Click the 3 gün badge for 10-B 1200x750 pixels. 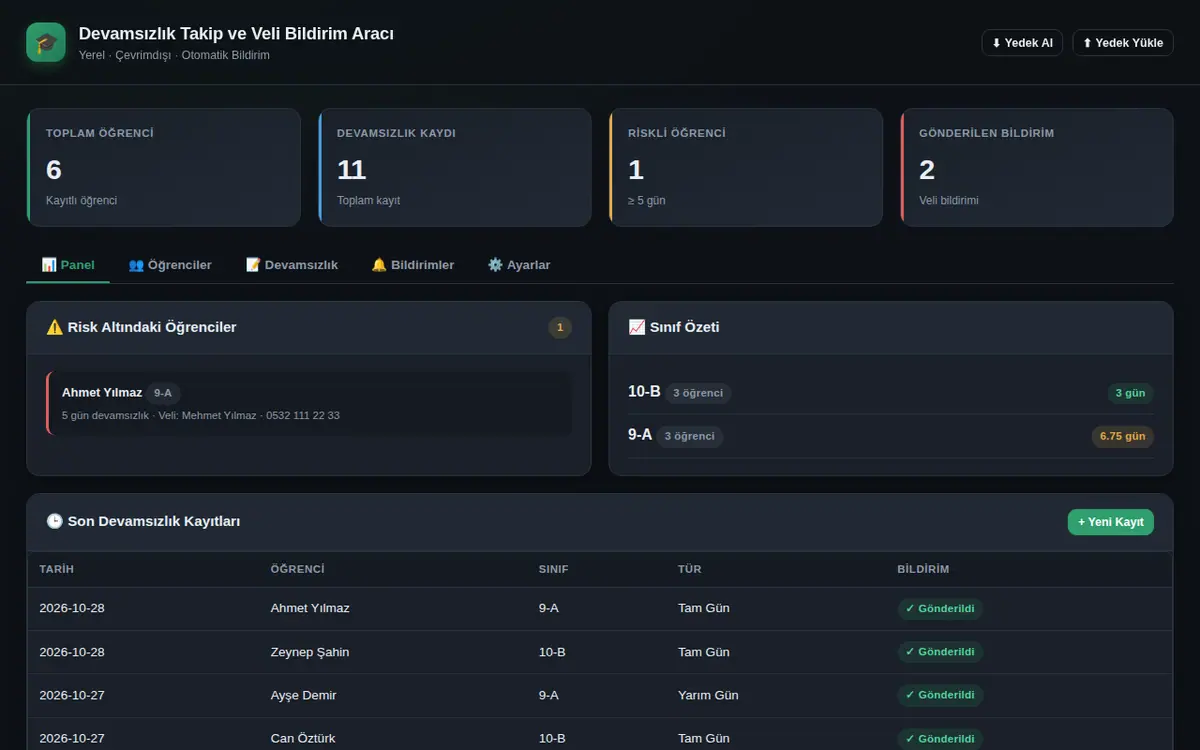(1130, 393)
